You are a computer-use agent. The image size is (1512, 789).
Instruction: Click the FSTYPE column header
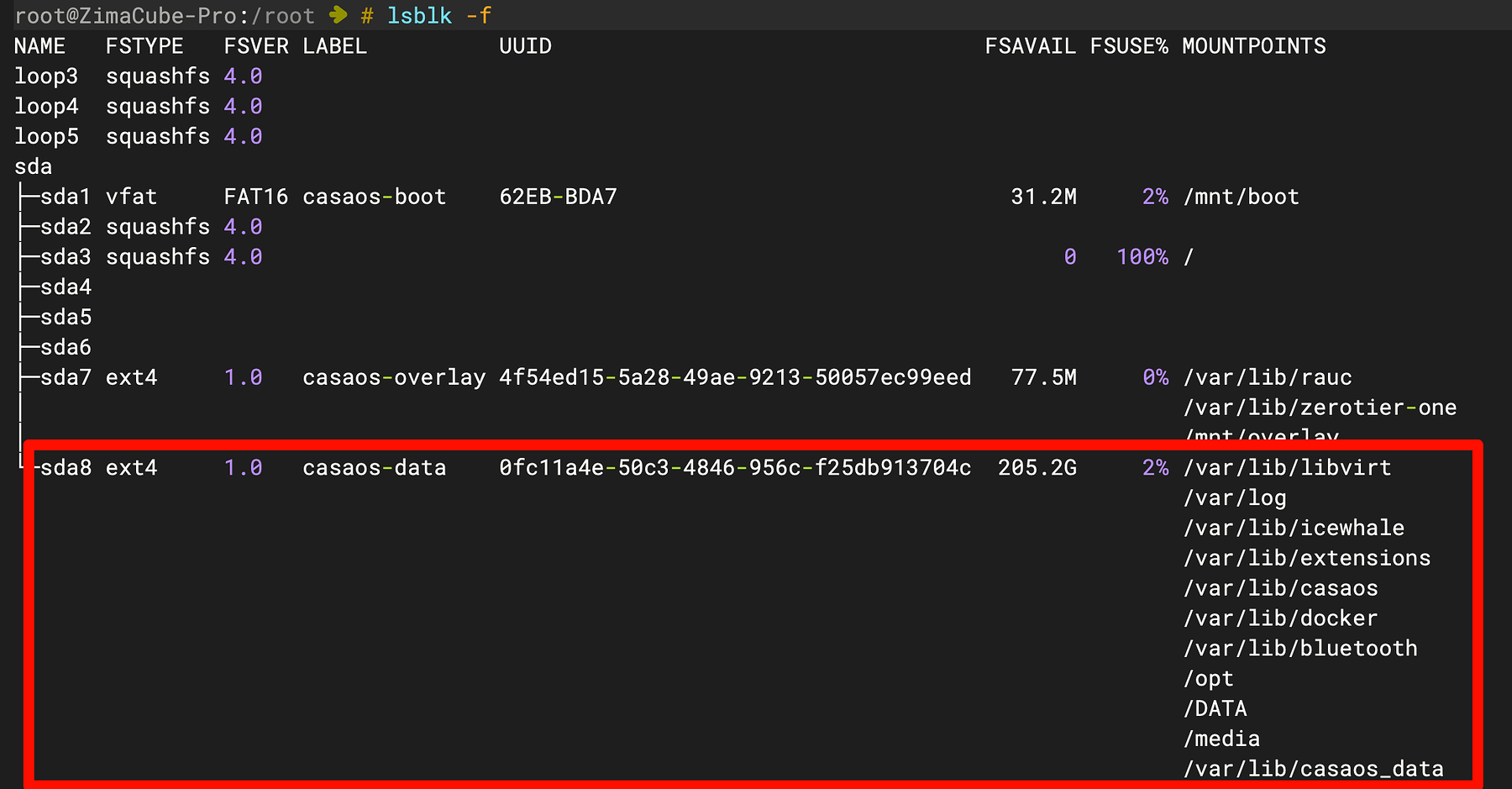point(144,46)
